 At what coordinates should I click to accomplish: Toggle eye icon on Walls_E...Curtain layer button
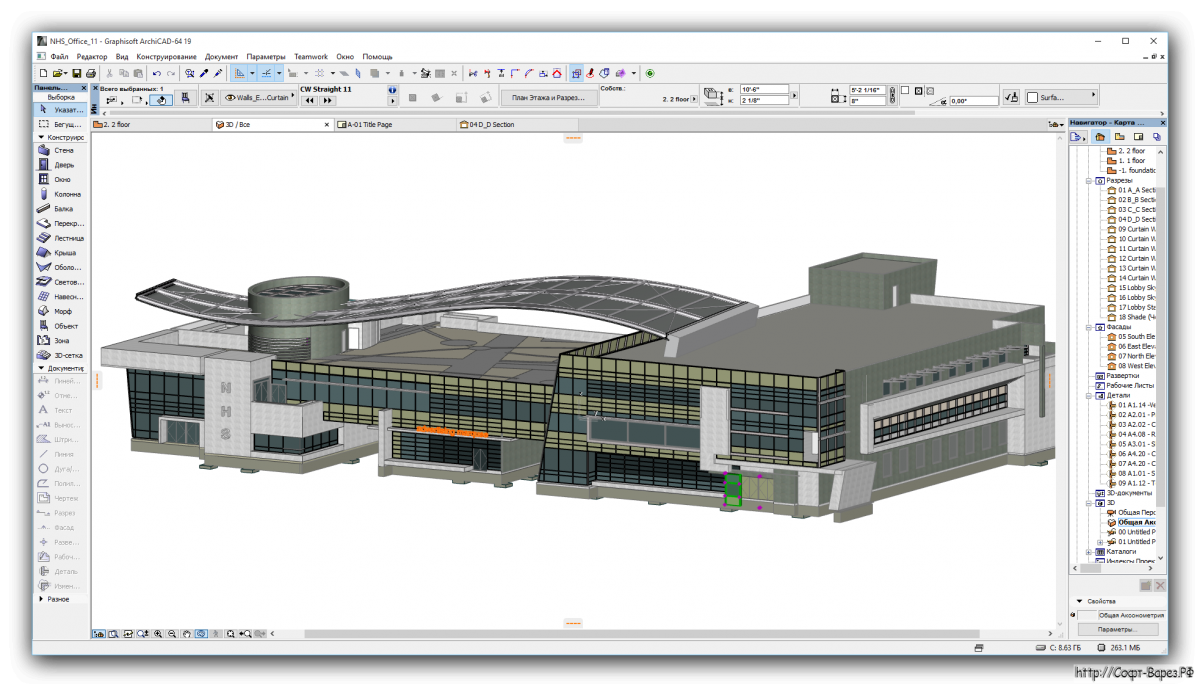[x=230, y=98]
